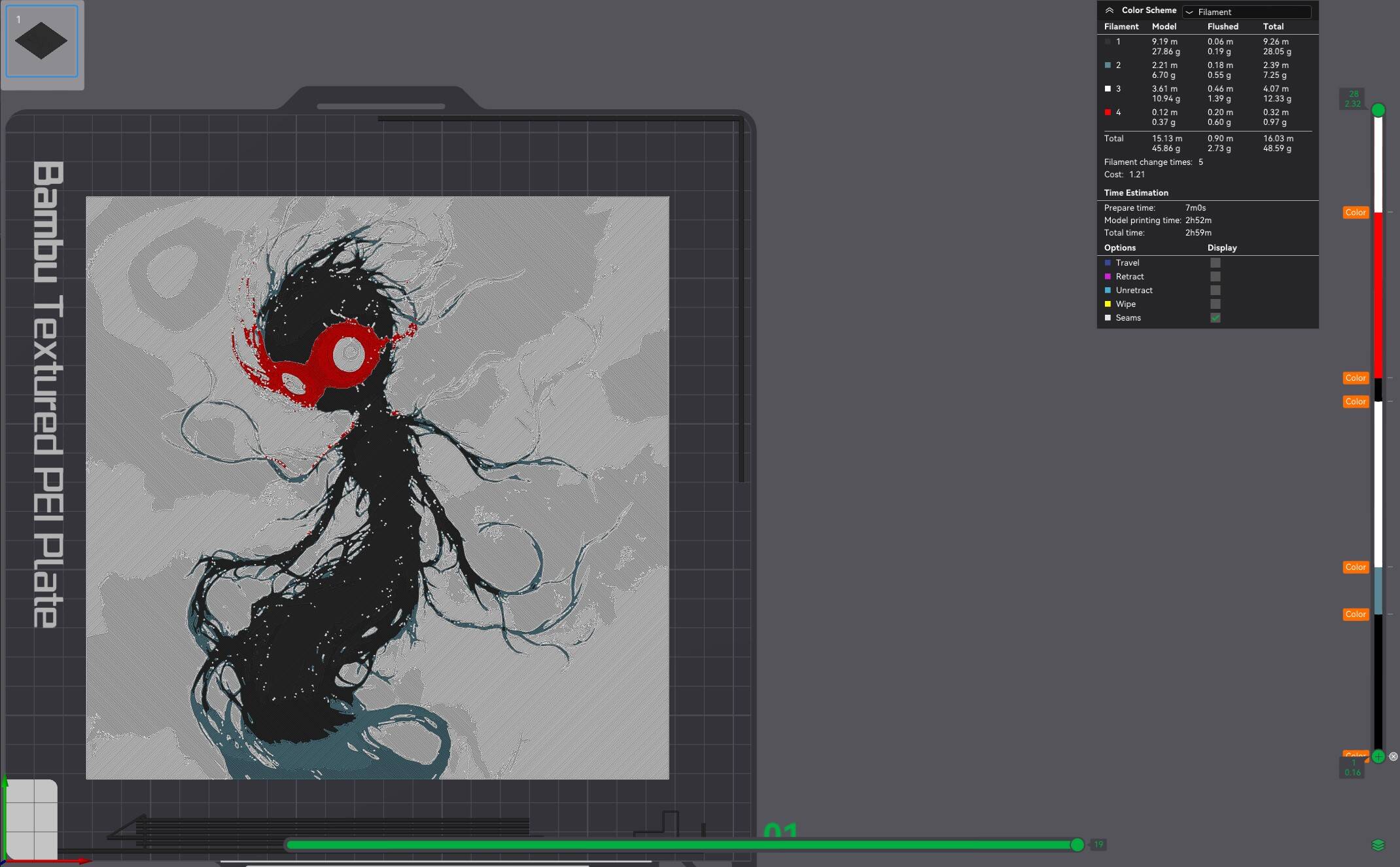Select the plate 1 thumbnail
The image size is (1400, 867).
pos(42,41)
